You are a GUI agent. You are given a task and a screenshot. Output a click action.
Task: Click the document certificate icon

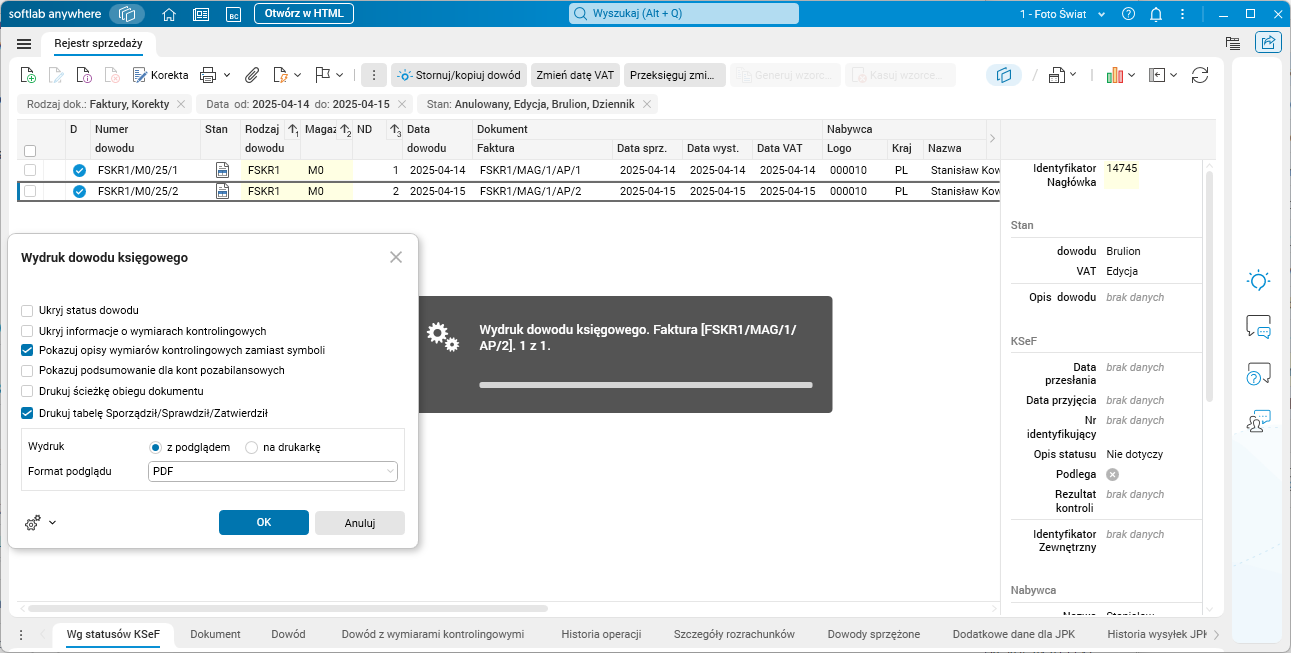(x=280, y=75)
